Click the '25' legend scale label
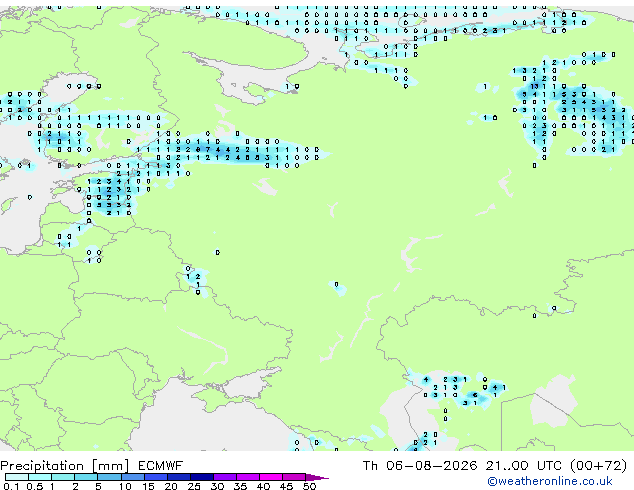634x490 pixels. 194,486
